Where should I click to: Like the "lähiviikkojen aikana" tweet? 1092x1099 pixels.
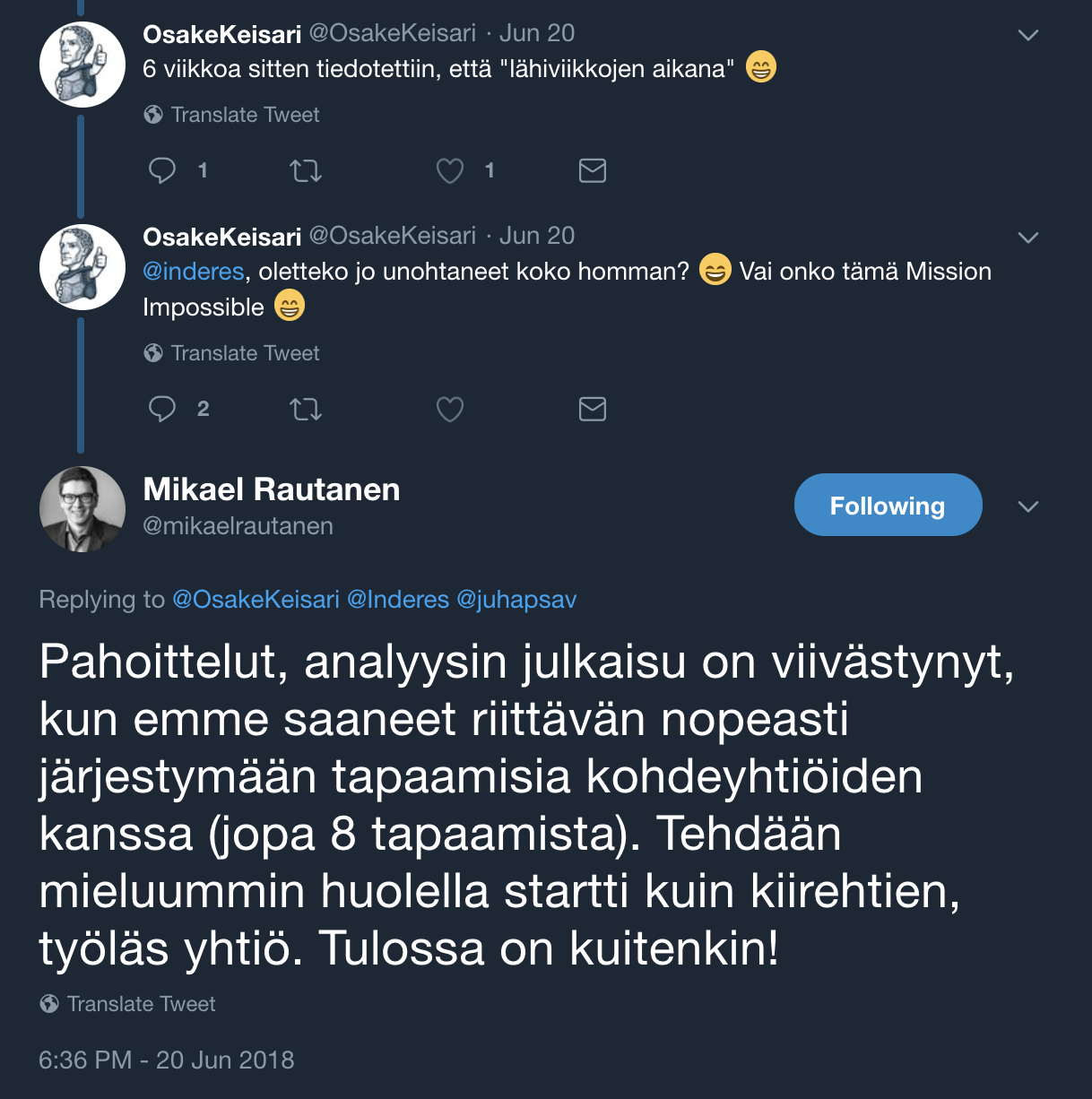(x=449, y=170)
